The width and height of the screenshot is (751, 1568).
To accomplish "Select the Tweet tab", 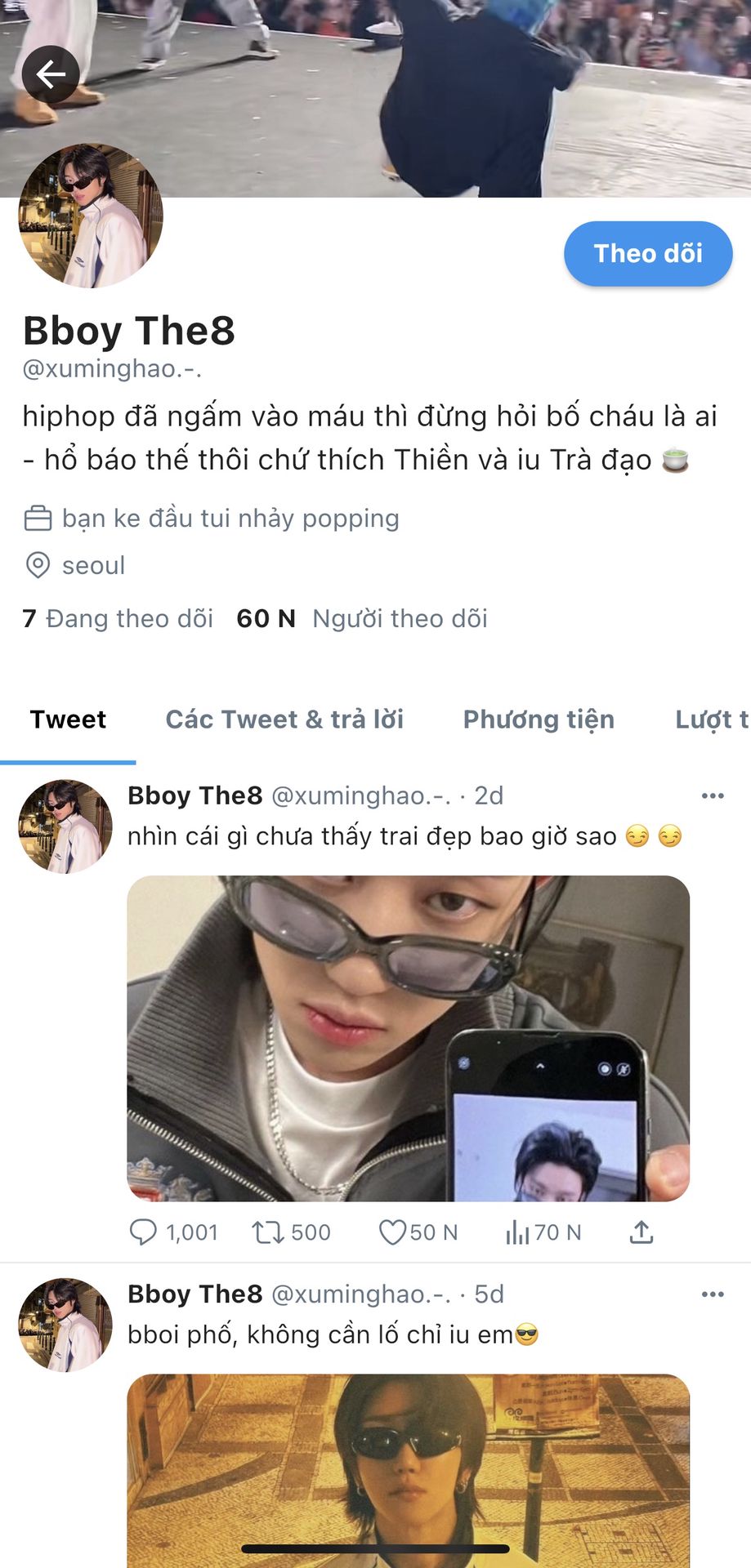I will (68, 719).
